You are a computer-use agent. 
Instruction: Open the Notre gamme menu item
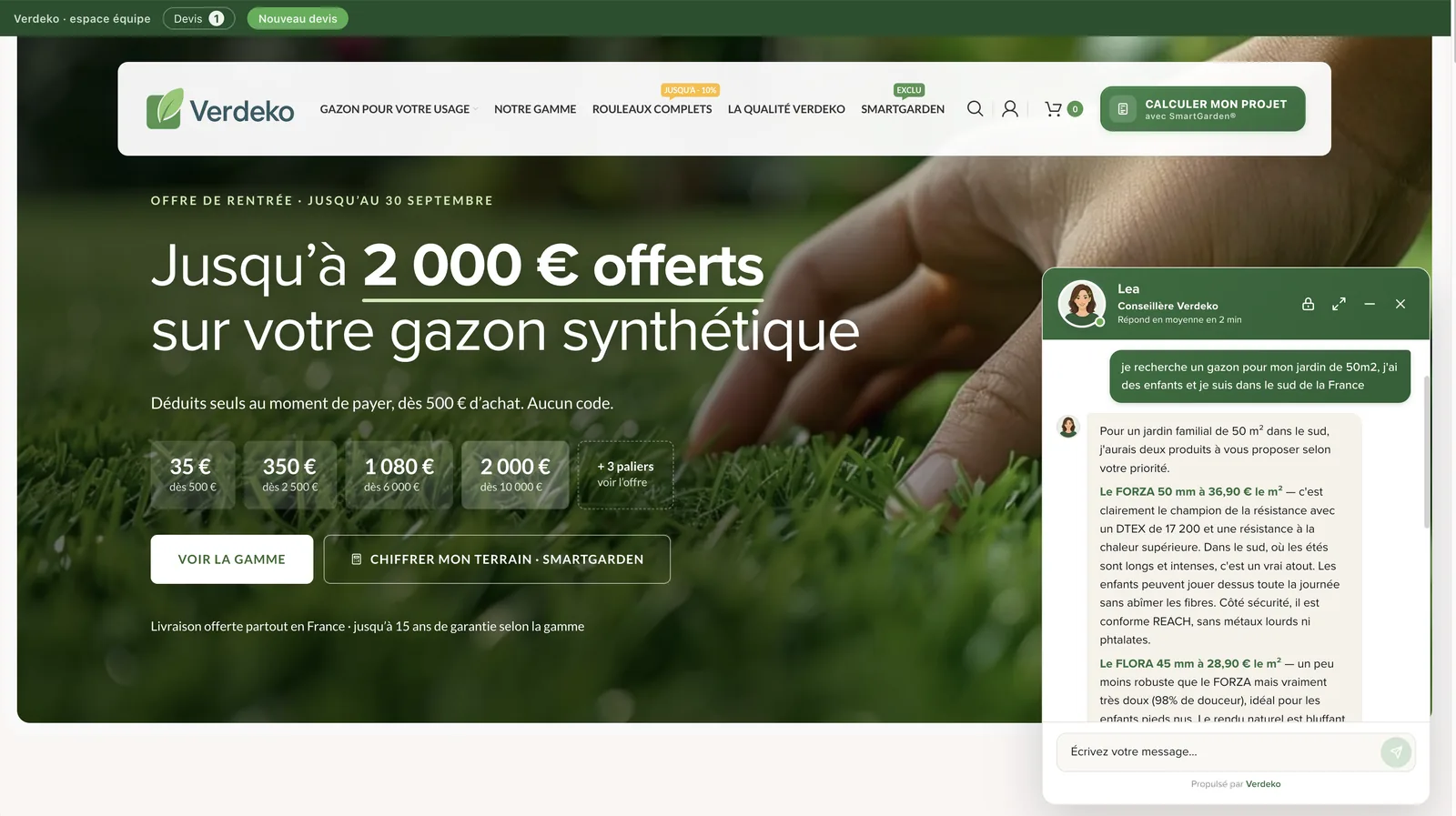(535, 109)
